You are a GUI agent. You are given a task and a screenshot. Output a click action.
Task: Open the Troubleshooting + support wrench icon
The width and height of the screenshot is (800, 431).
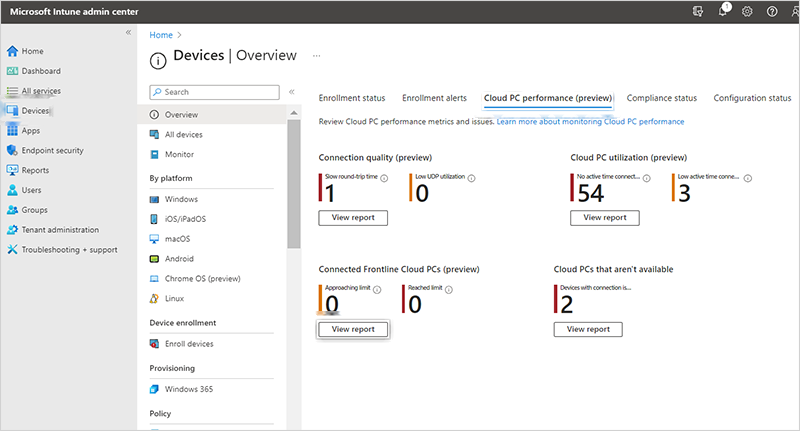click(12, 250)
